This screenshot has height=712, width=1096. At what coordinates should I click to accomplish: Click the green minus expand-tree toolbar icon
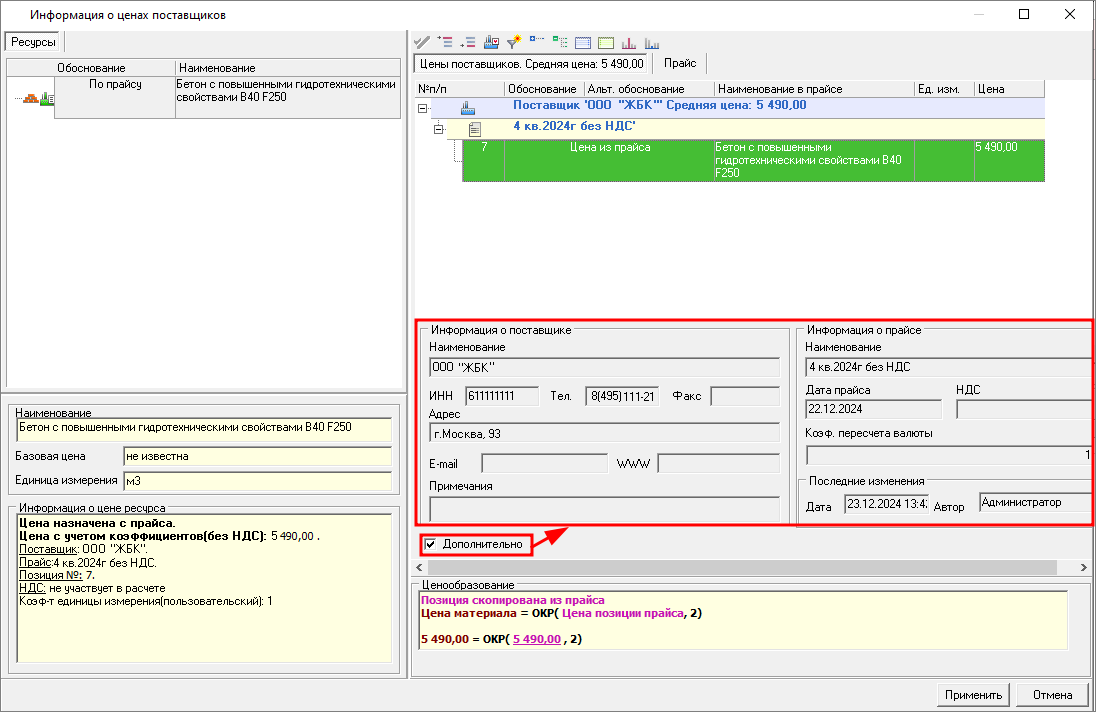coord(560,43)
